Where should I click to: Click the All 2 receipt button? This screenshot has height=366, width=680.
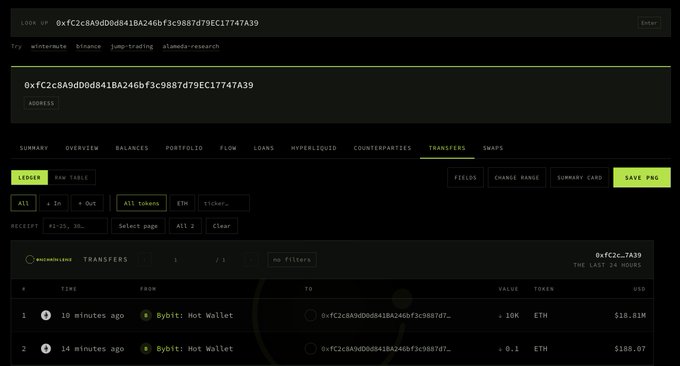point(185,226)
